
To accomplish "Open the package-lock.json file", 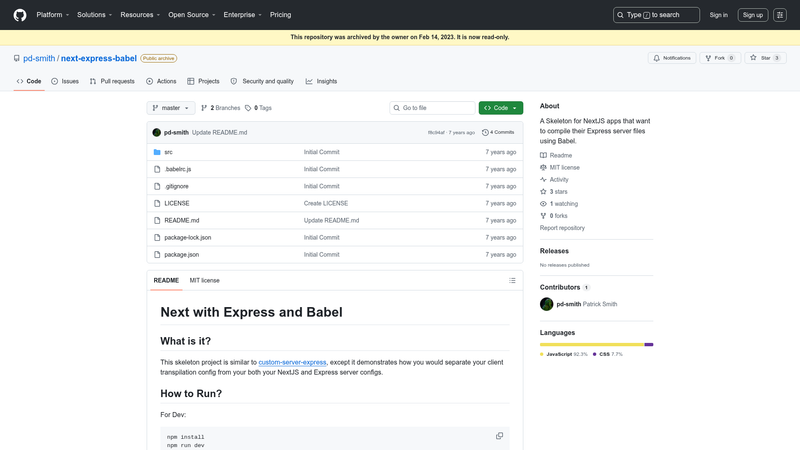I will (188, 237).
